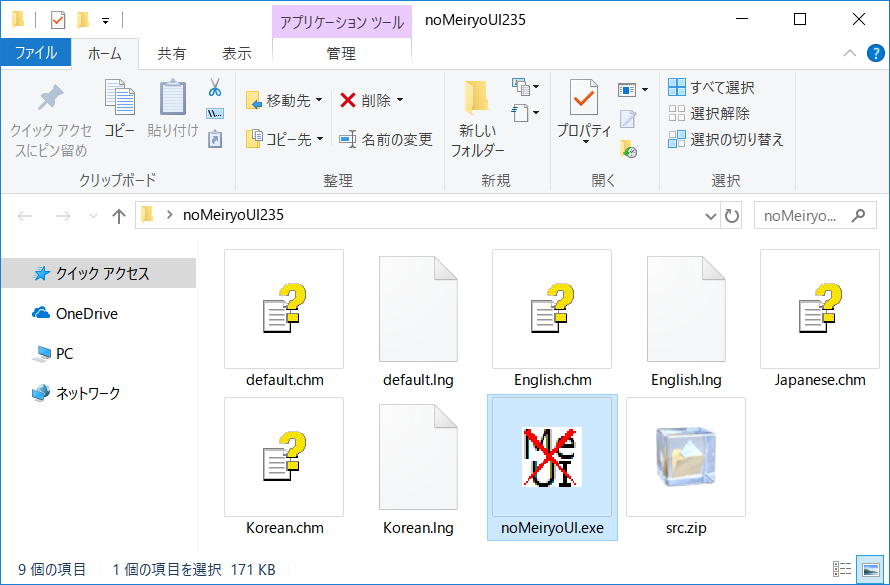Click すべて選択 to select all
The height and width of the screenshot is (585, 890).
point(711,88)
